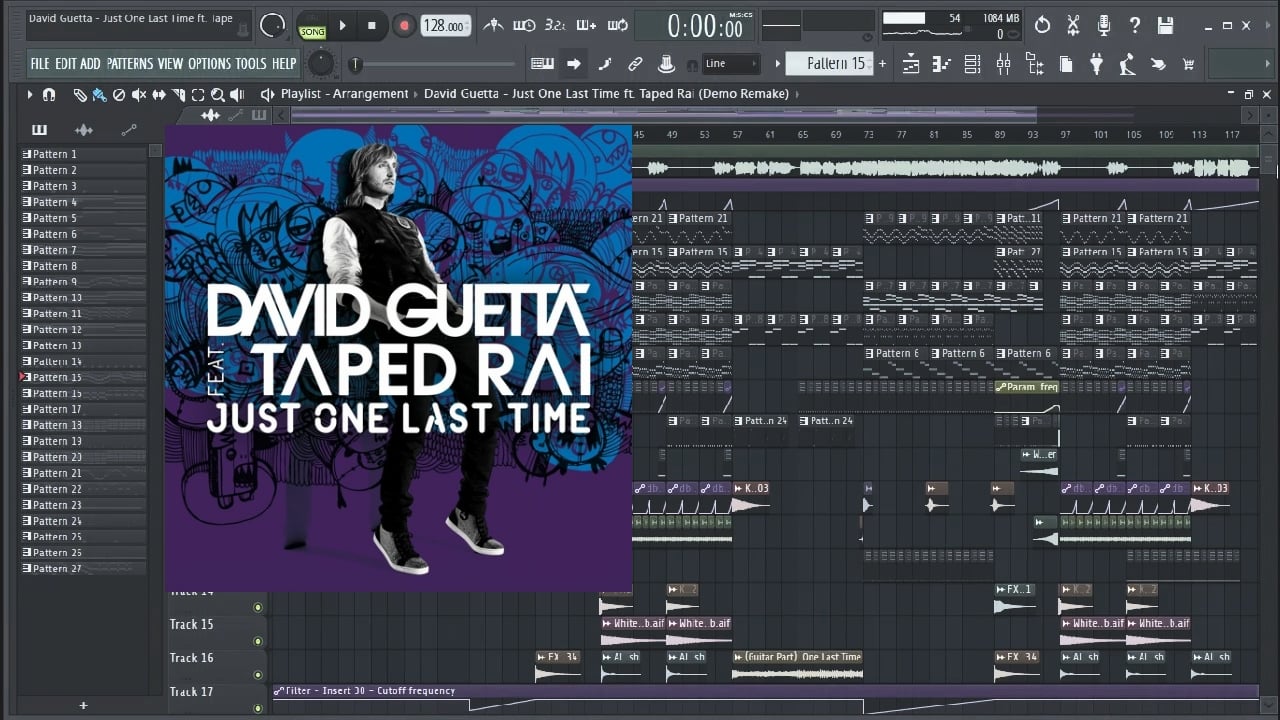The width and height of the screenshot is (1280, 720).
Task: Click the undo history circular arrow icon
Action: click(x=1042, y=25)
